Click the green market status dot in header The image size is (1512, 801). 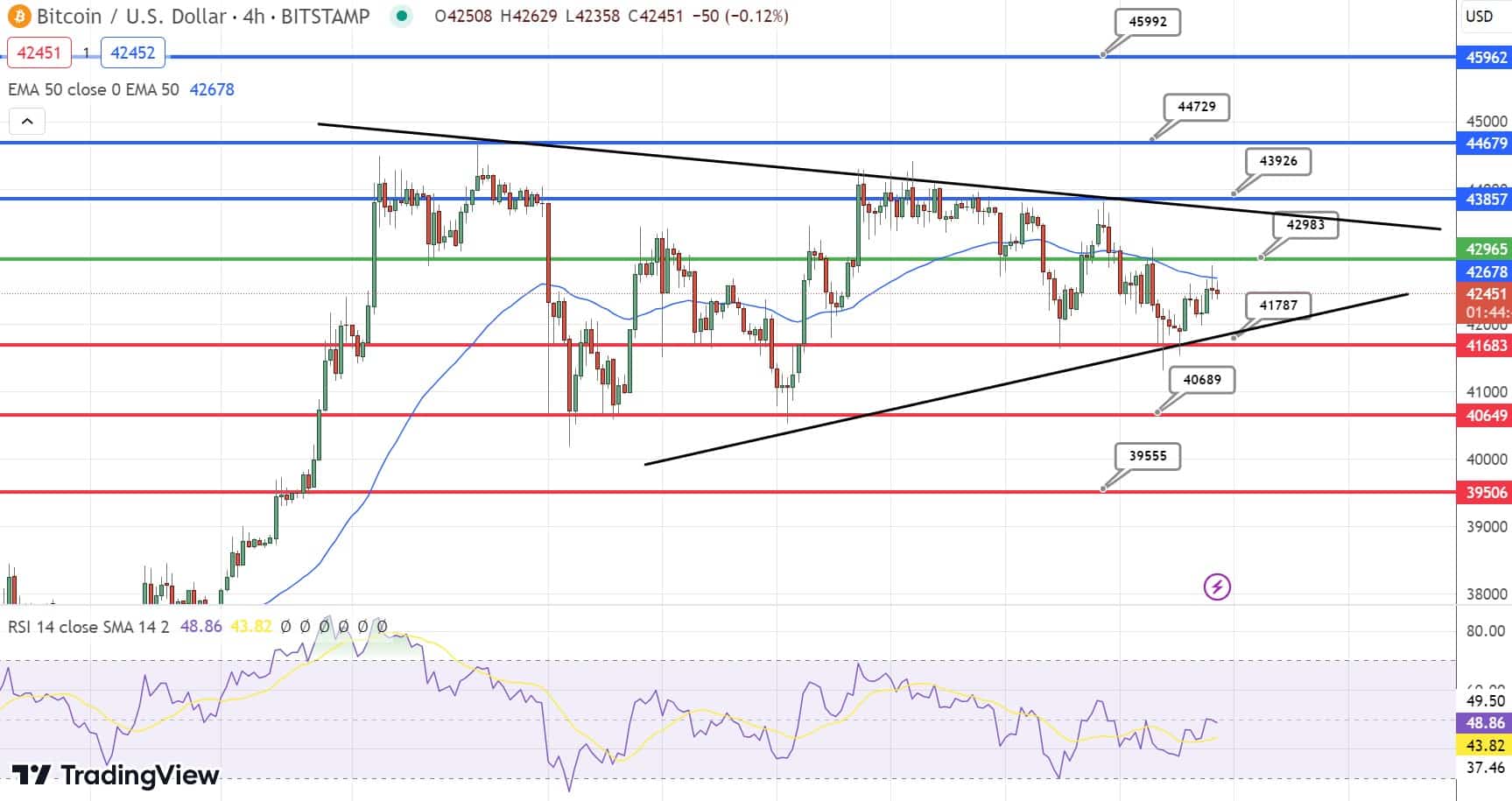402,16
